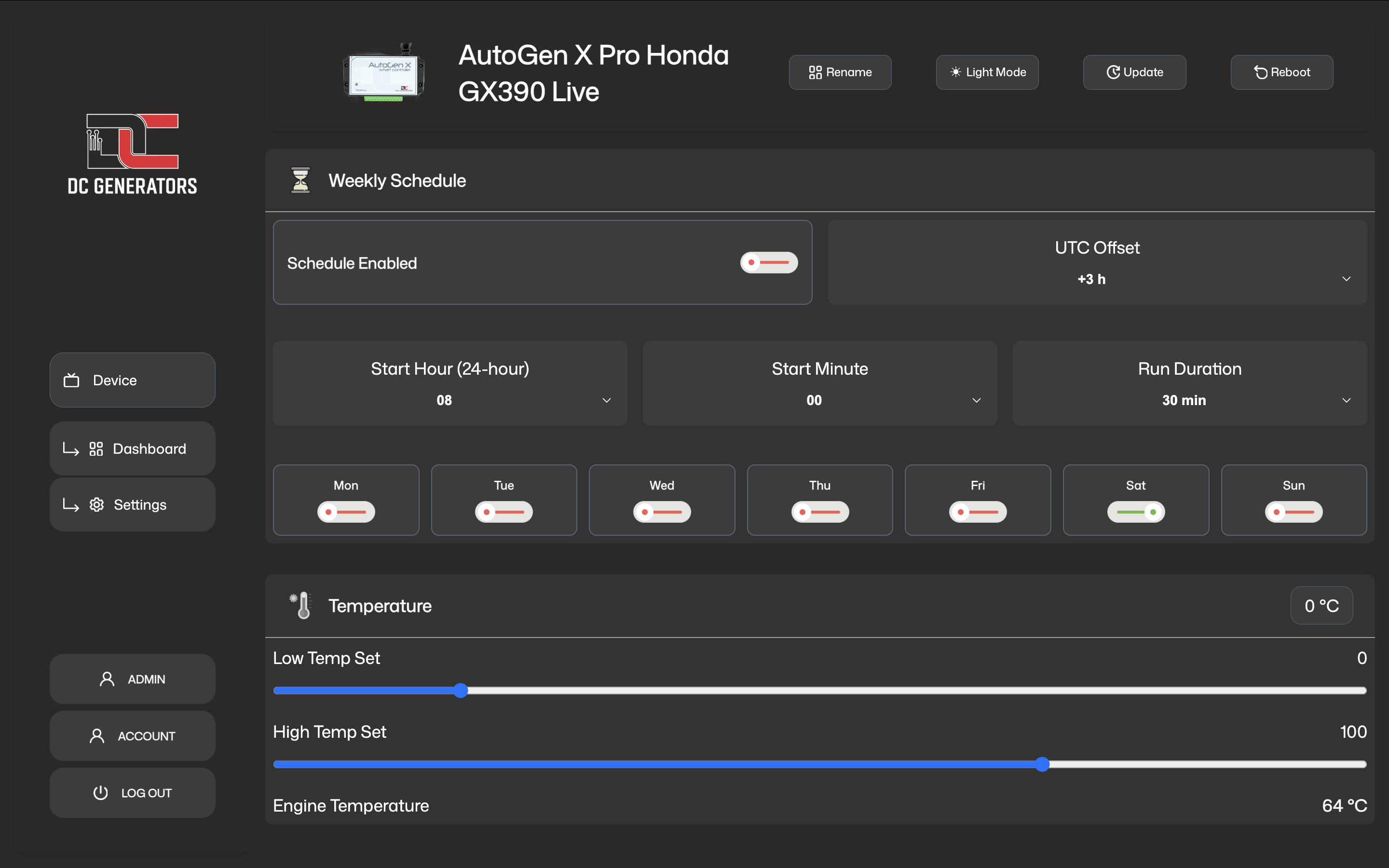
Task: Click the sun icon on Light Mode
Action: pos(955,72)
